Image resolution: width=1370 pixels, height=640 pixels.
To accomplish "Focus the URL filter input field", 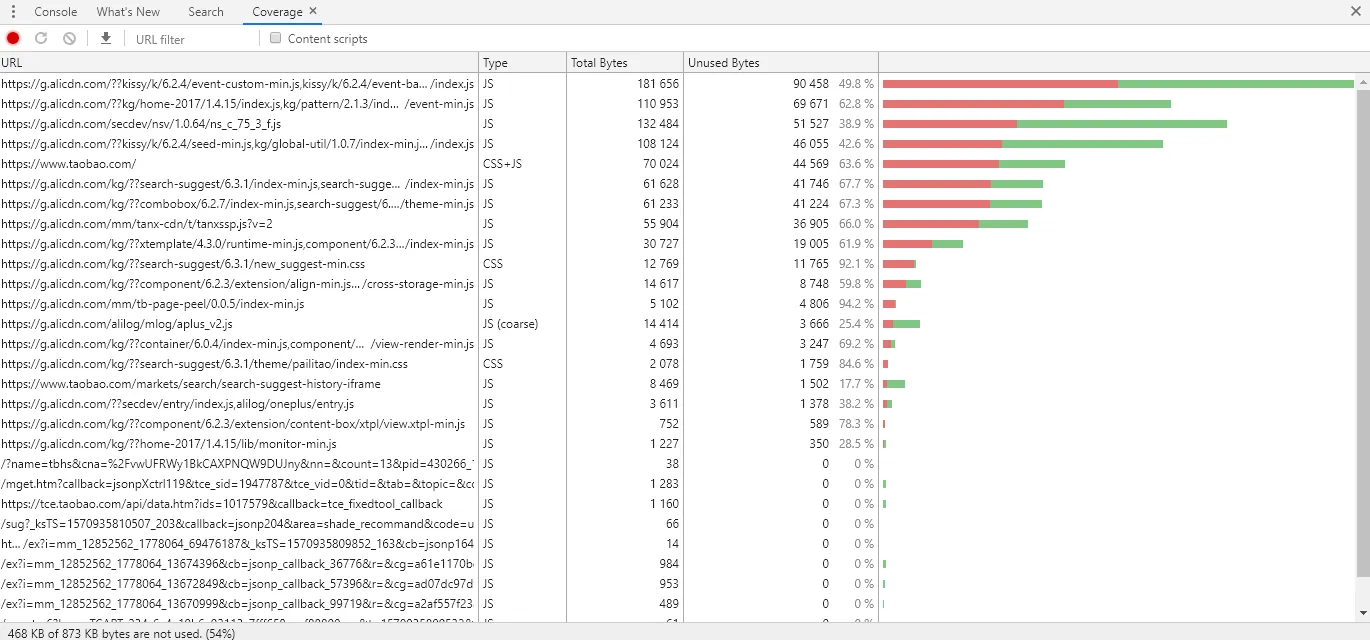I will pyautogui.click(x=190, y=39).
